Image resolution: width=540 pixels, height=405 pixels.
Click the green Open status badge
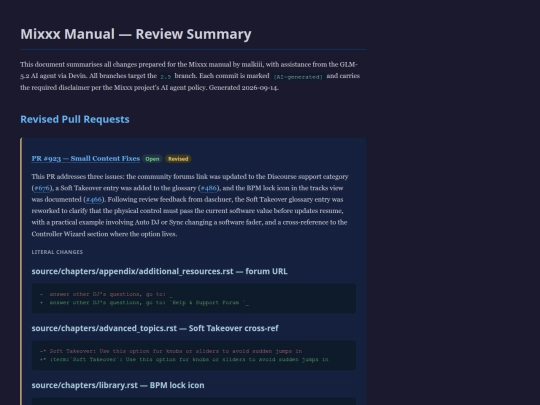point(152,159)
